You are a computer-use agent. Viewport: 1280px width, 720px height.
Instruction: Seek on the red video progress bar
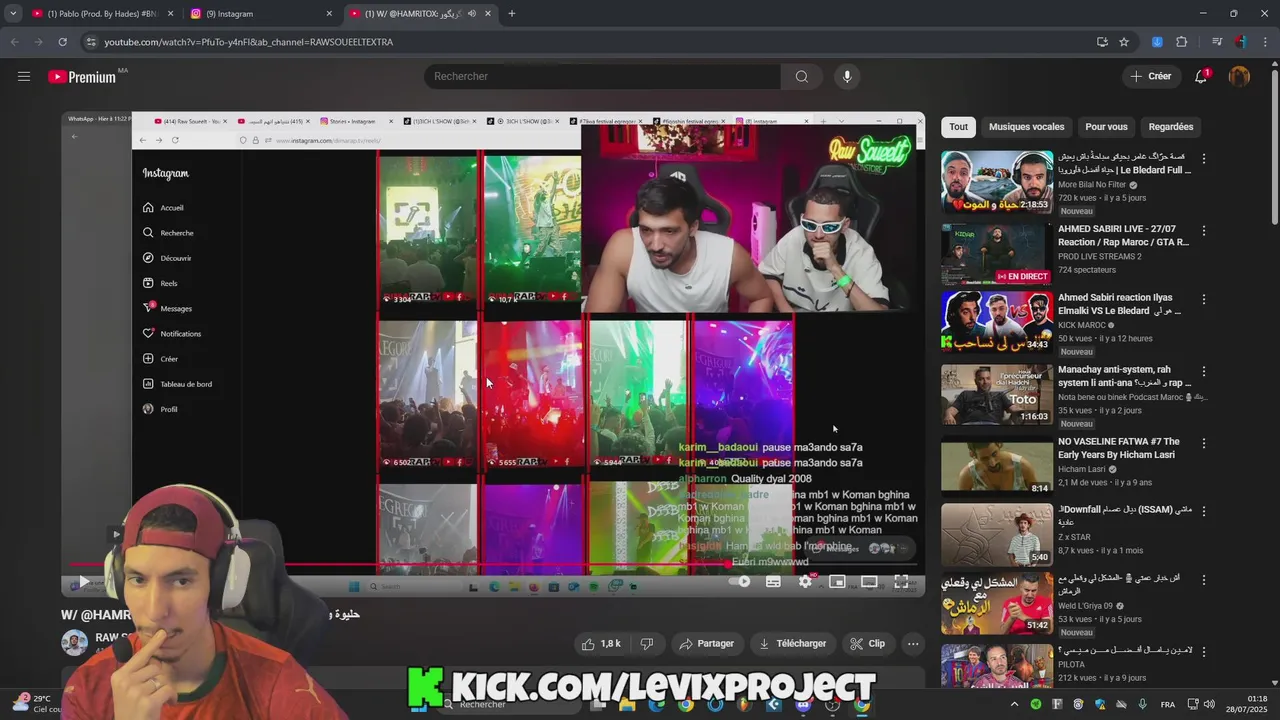pos(493,565)
